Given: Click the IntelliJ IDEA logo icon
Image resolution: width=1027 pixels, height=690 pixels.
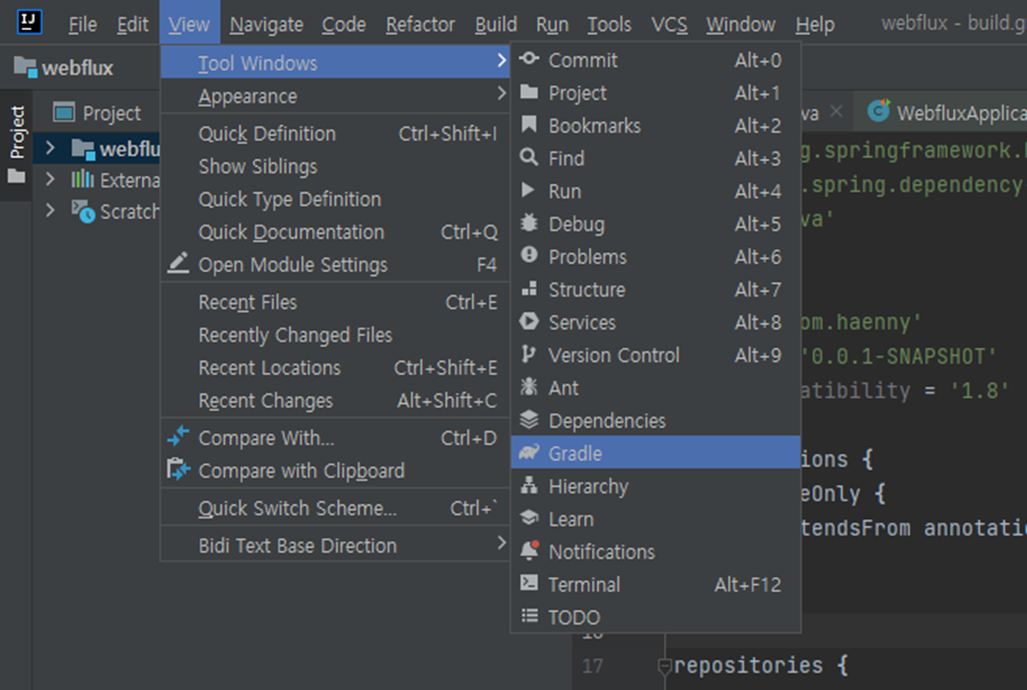Looking at the screenshot, I should tap(29, 22).
